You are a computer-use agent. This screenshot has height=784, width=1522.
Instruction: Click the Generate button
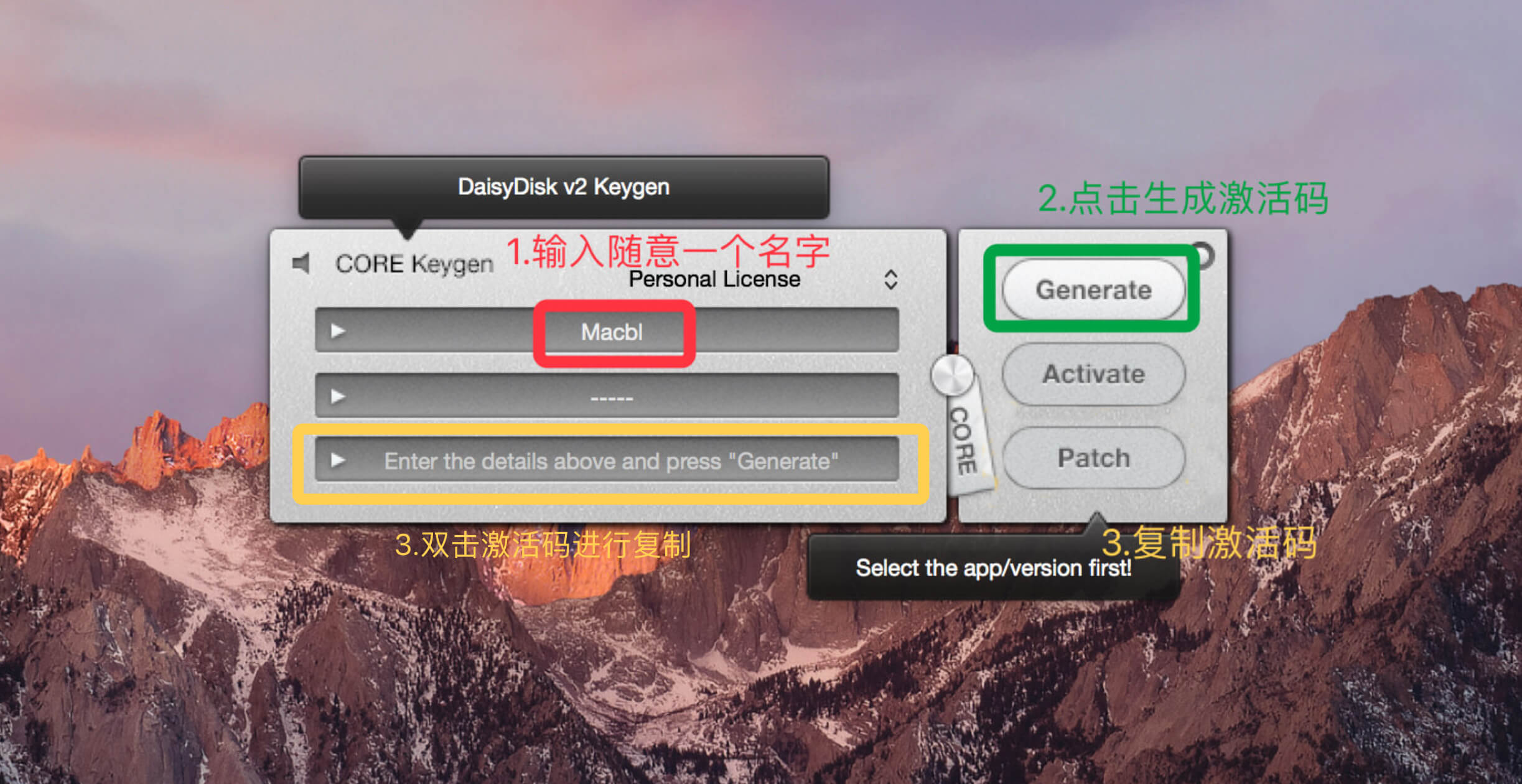tap(1093, 290)
